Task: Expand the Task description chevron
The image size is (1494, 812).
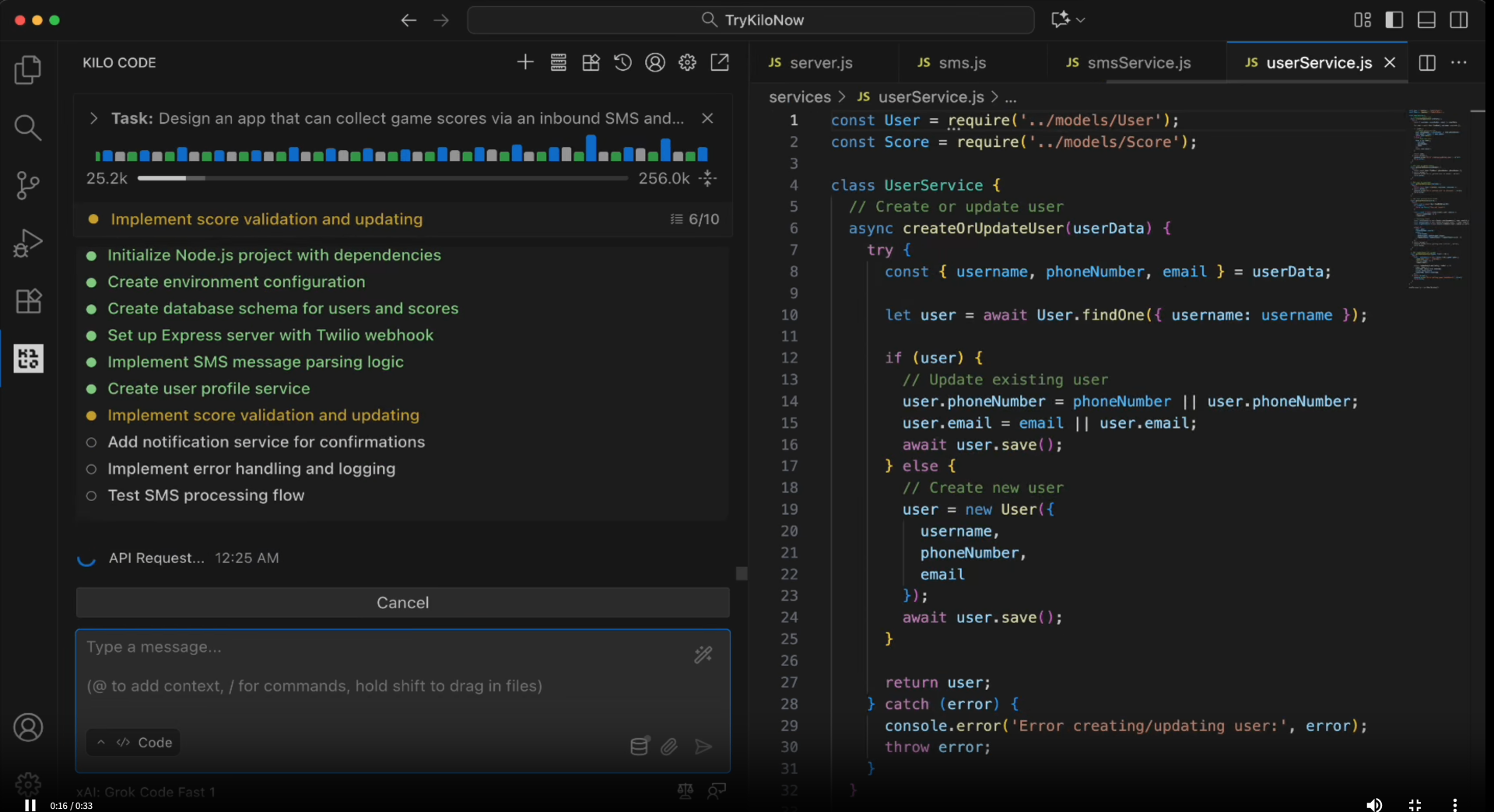Action: pos(93,118)
